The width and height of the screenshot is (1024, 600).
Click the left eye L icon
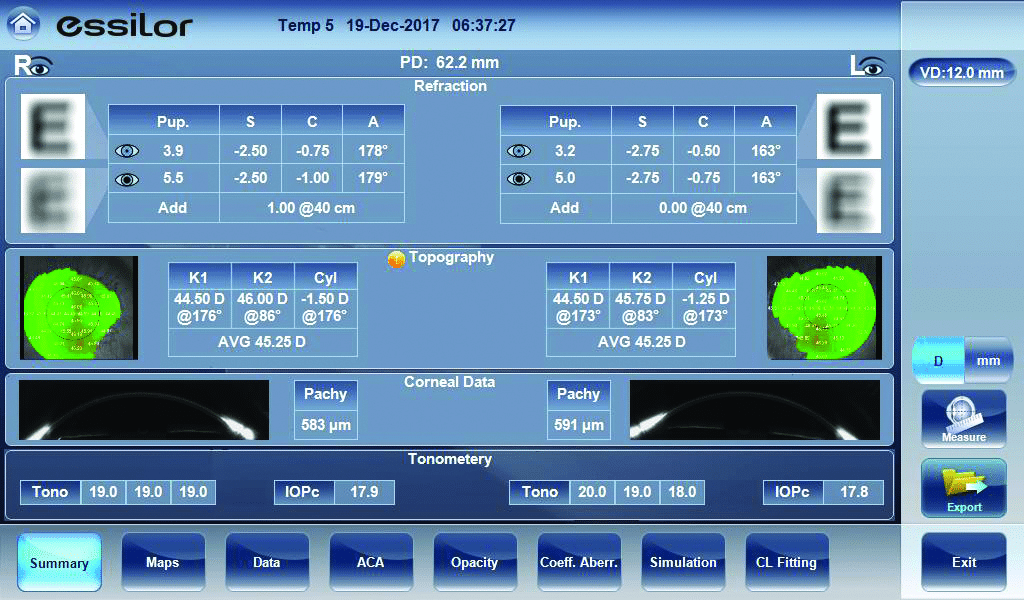867,66
